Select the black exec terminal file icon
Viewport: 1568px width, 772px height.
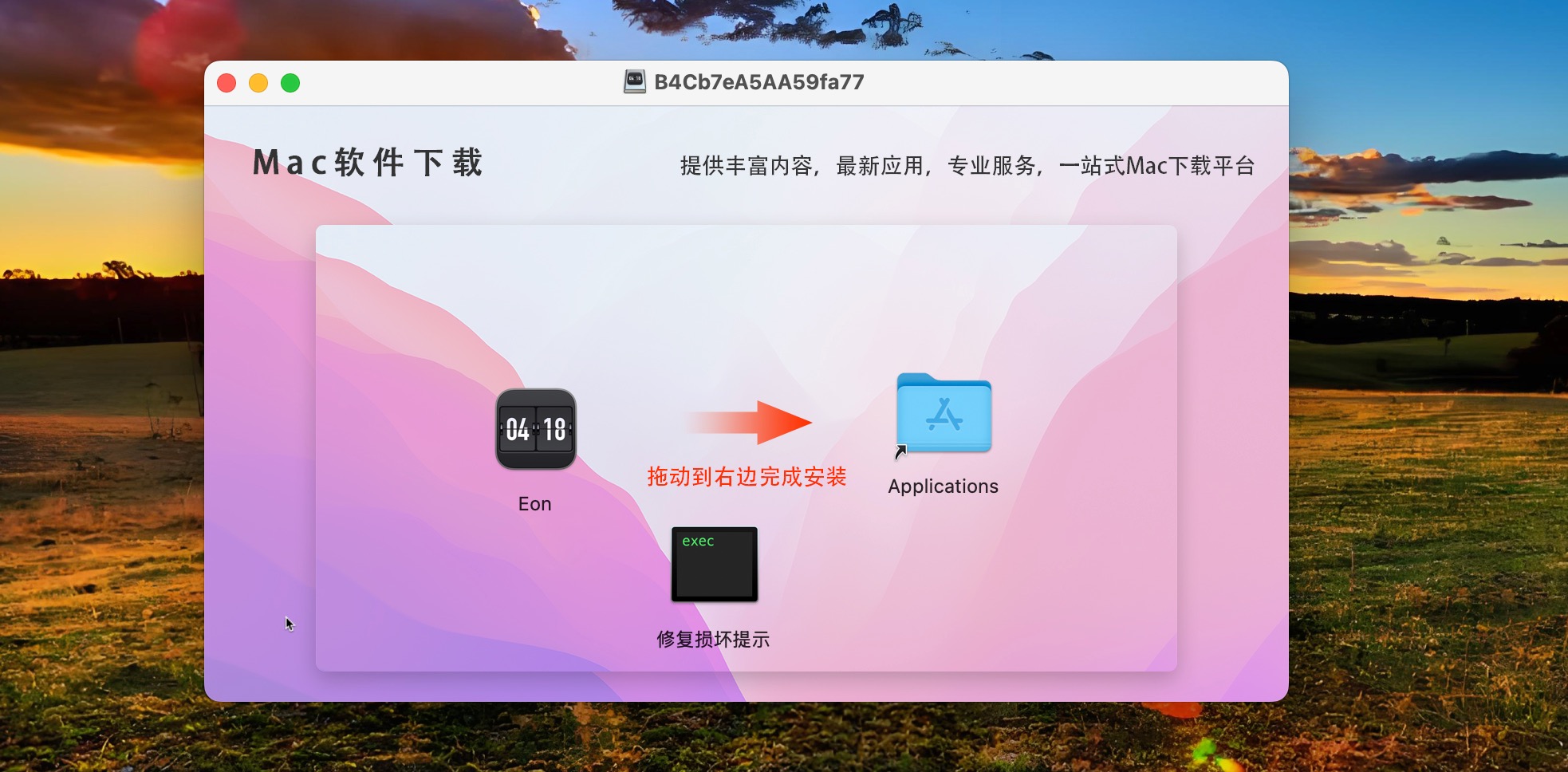pyautogui.click(x=715, y=564)
